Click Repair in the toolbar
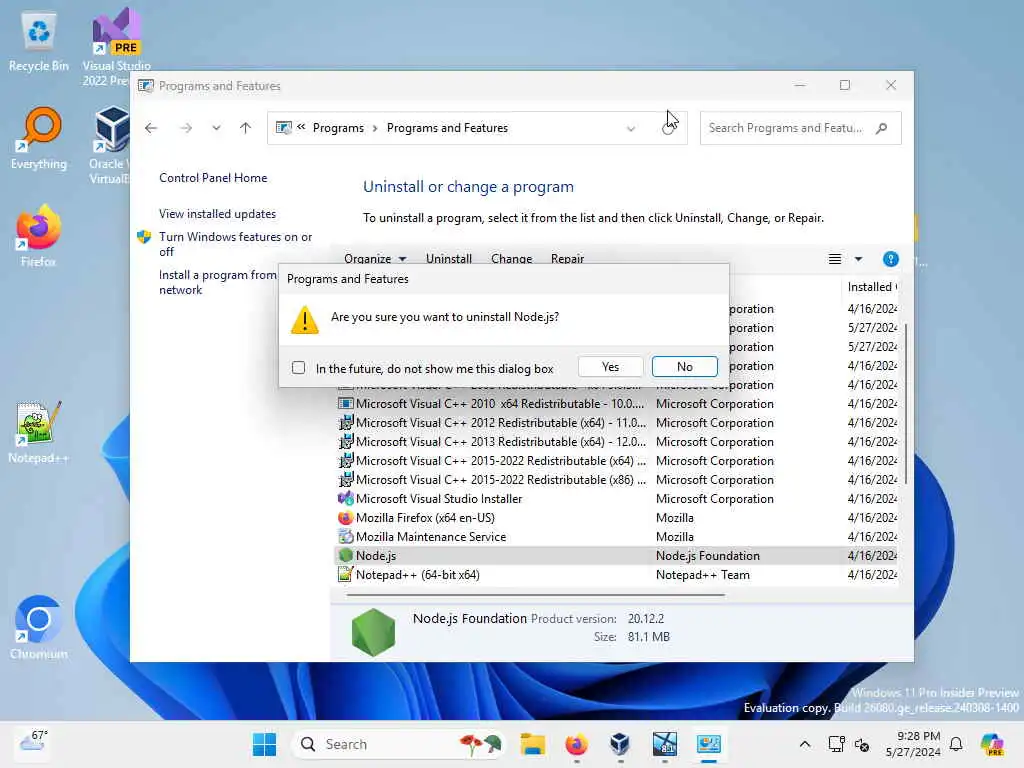This screenshot has height=768, width=1024. 567,259
